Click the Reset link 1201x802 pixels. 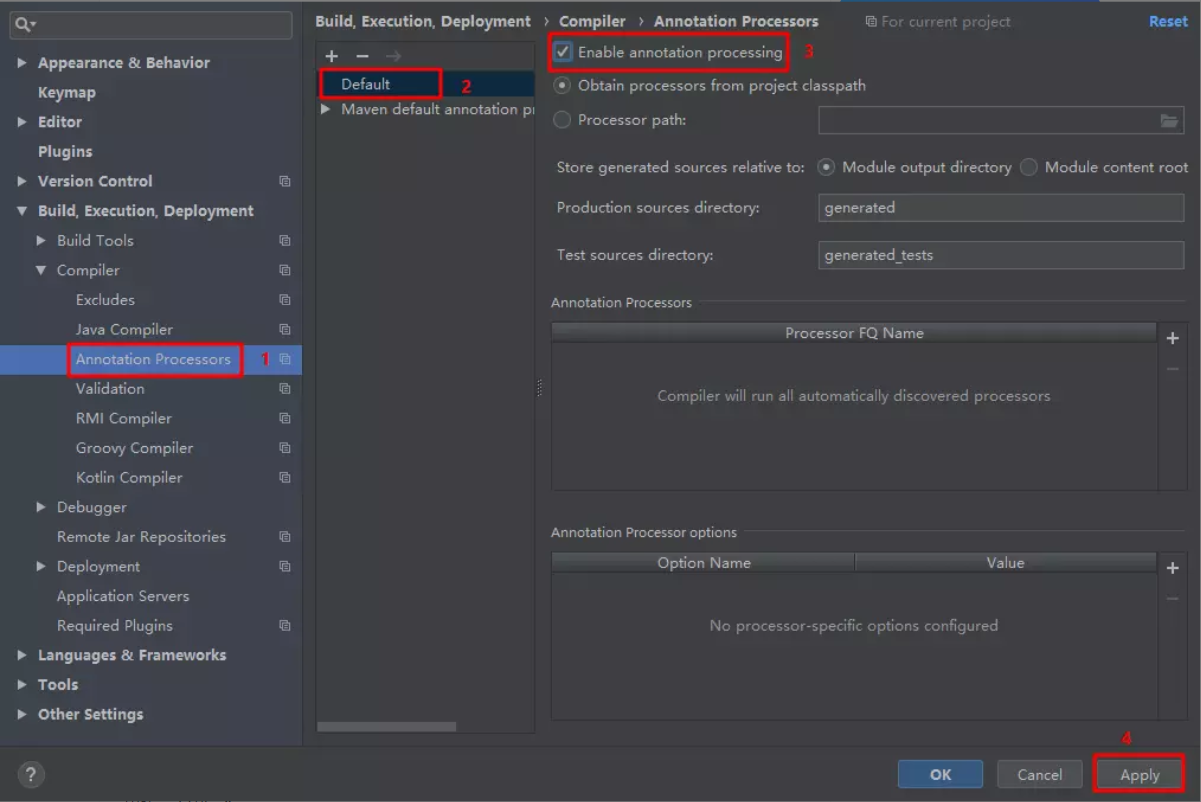1168,21
